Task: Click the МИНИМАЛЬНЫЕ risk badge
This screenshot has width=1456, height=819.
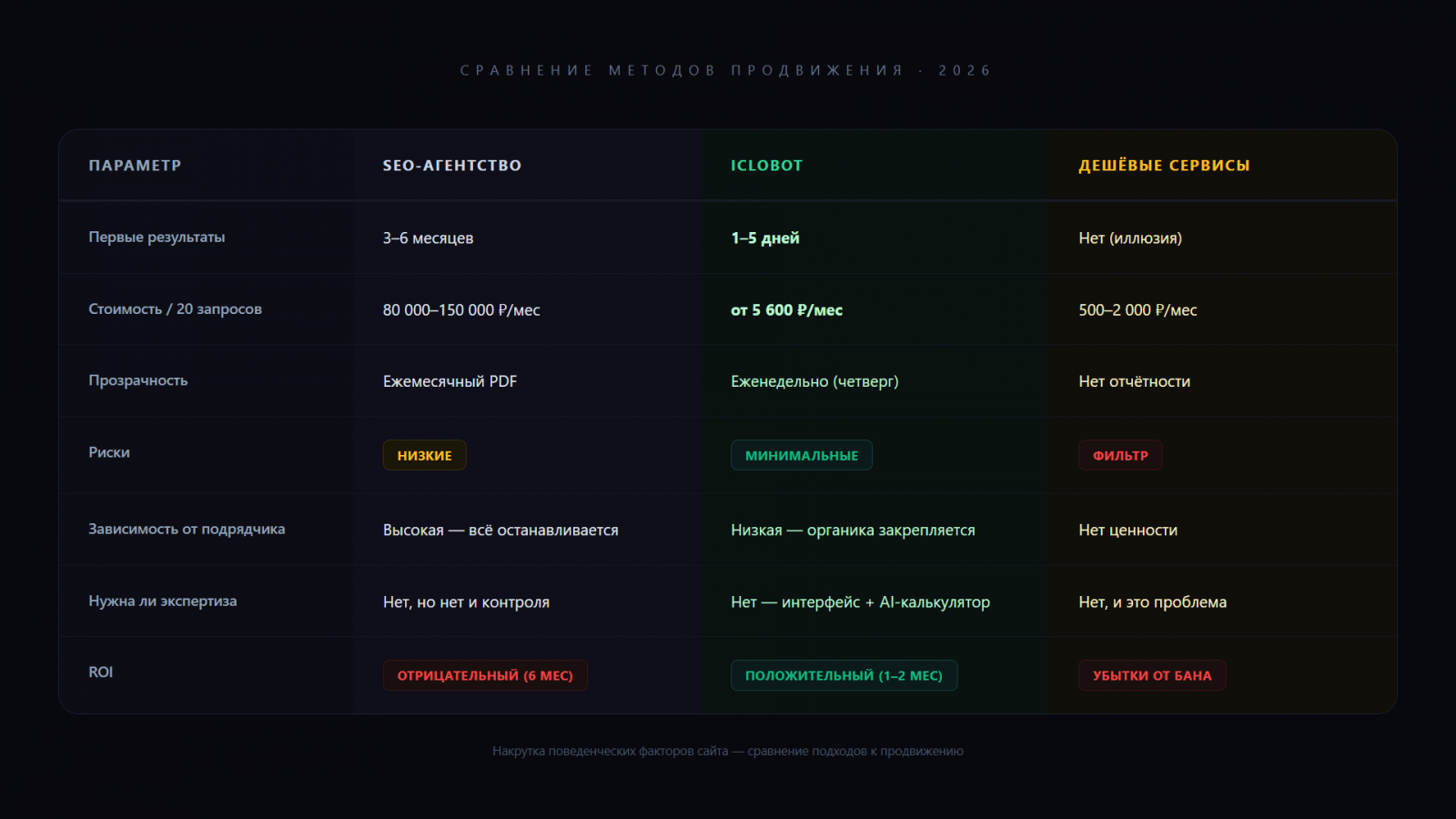Action: coord(801,456)
